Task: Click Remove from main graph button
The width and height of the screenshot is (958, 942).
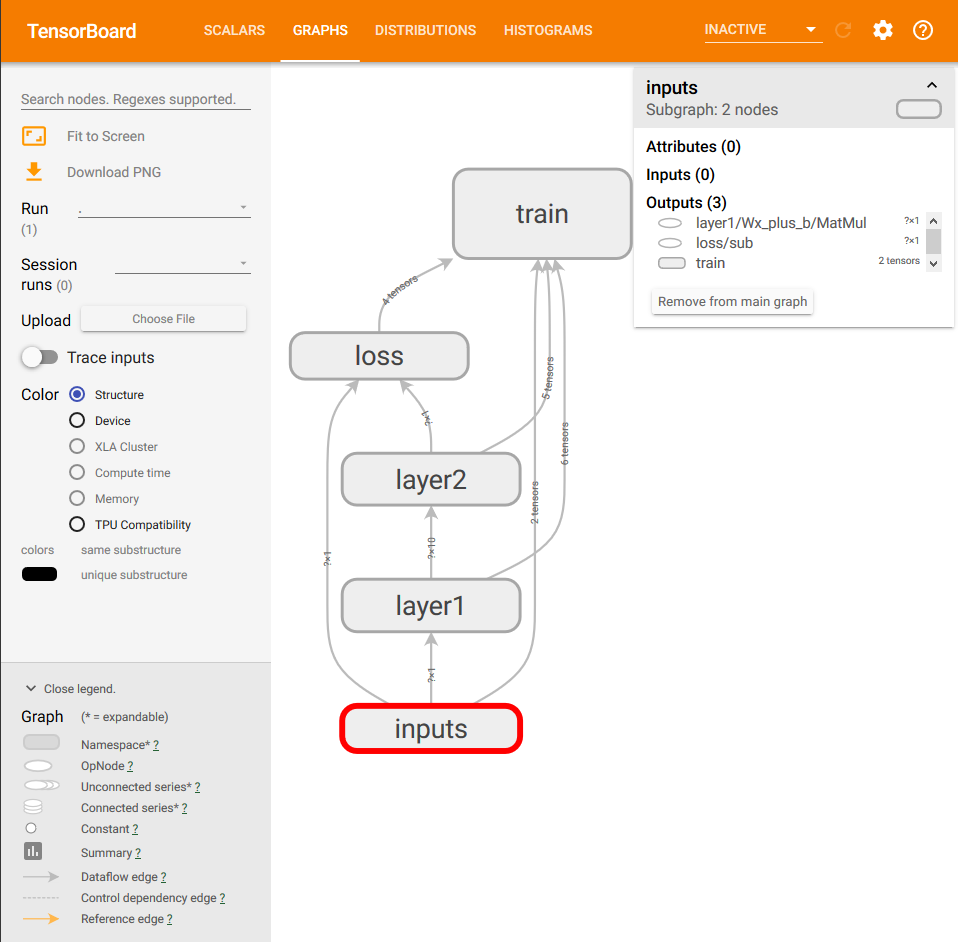Action: (x=733, y=302)
